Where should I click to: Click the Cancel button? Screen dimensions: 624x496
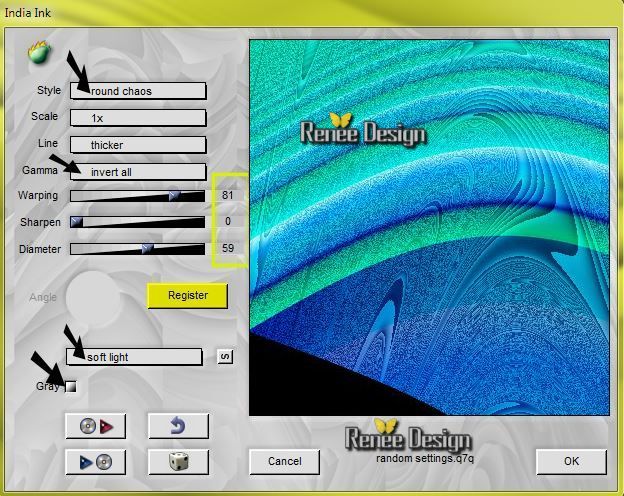point(284,462)
